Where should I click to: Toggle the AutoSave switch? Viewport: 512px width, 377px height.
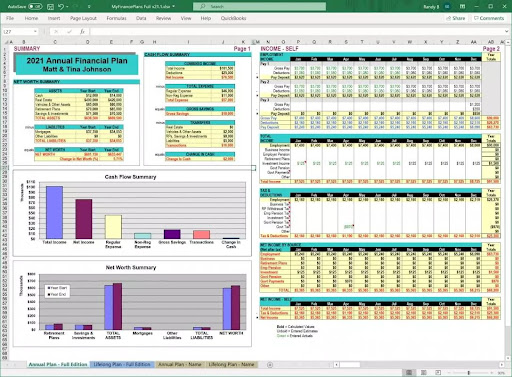click(x=35, y=6)
